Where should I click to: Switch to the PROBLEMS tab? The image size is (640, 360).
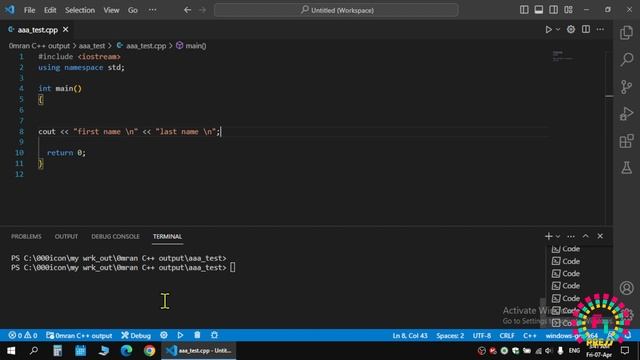pyautogui.click(x=26, y=236)
